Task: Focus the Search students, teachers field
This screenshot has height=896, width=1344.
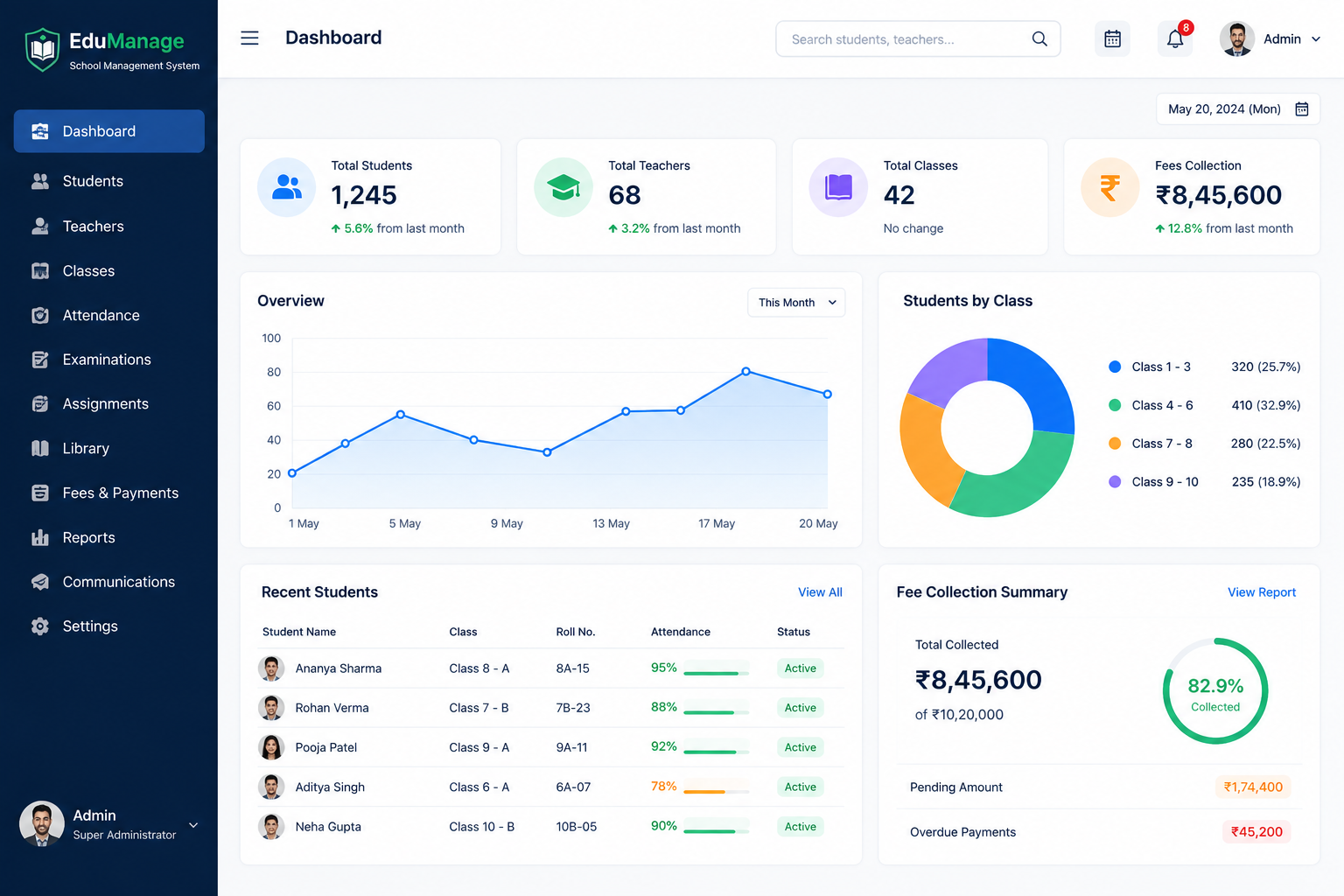Action: [918, 38]
